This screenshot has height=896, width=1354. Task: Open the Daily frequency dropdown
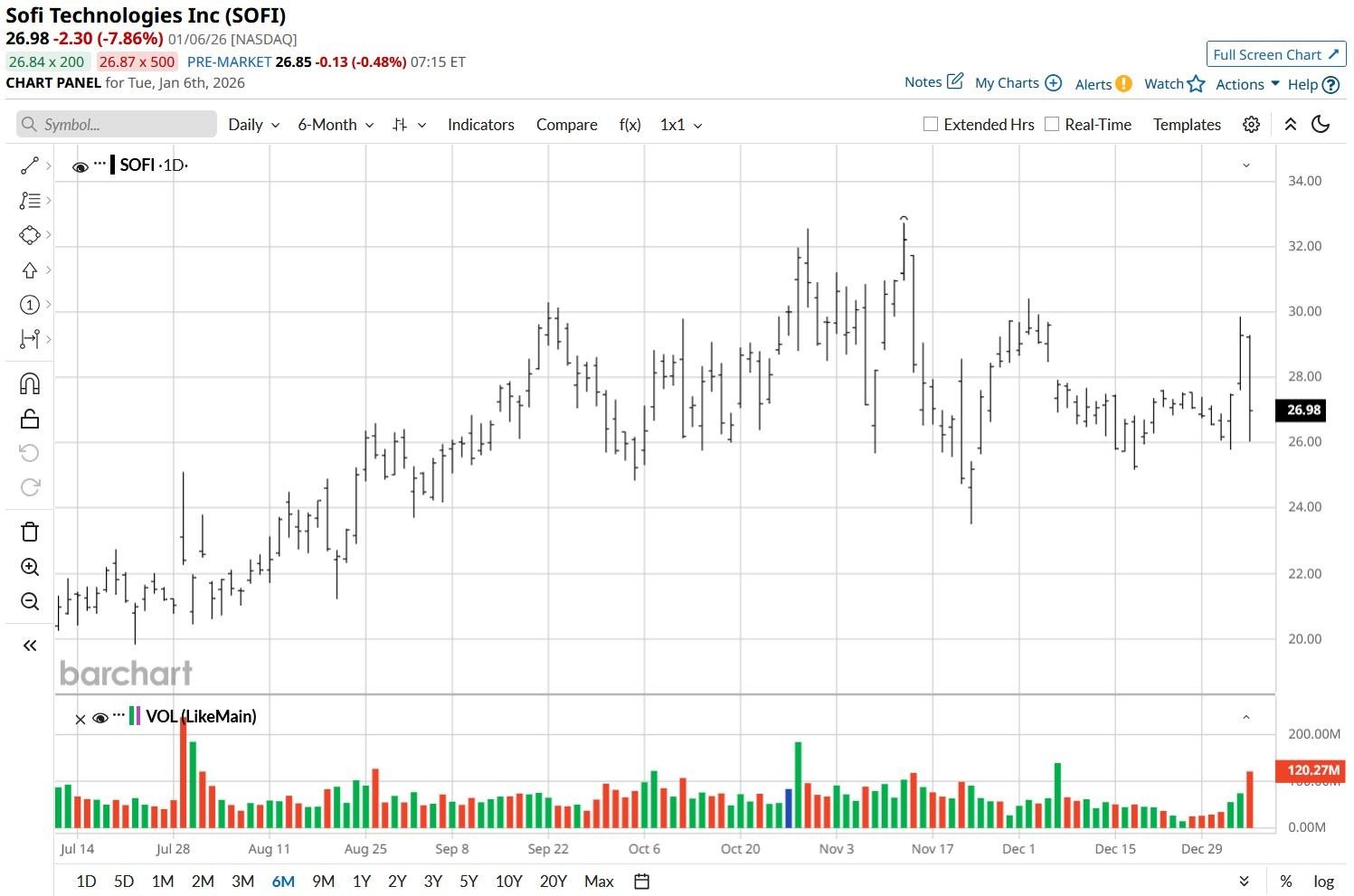(253, 125)
